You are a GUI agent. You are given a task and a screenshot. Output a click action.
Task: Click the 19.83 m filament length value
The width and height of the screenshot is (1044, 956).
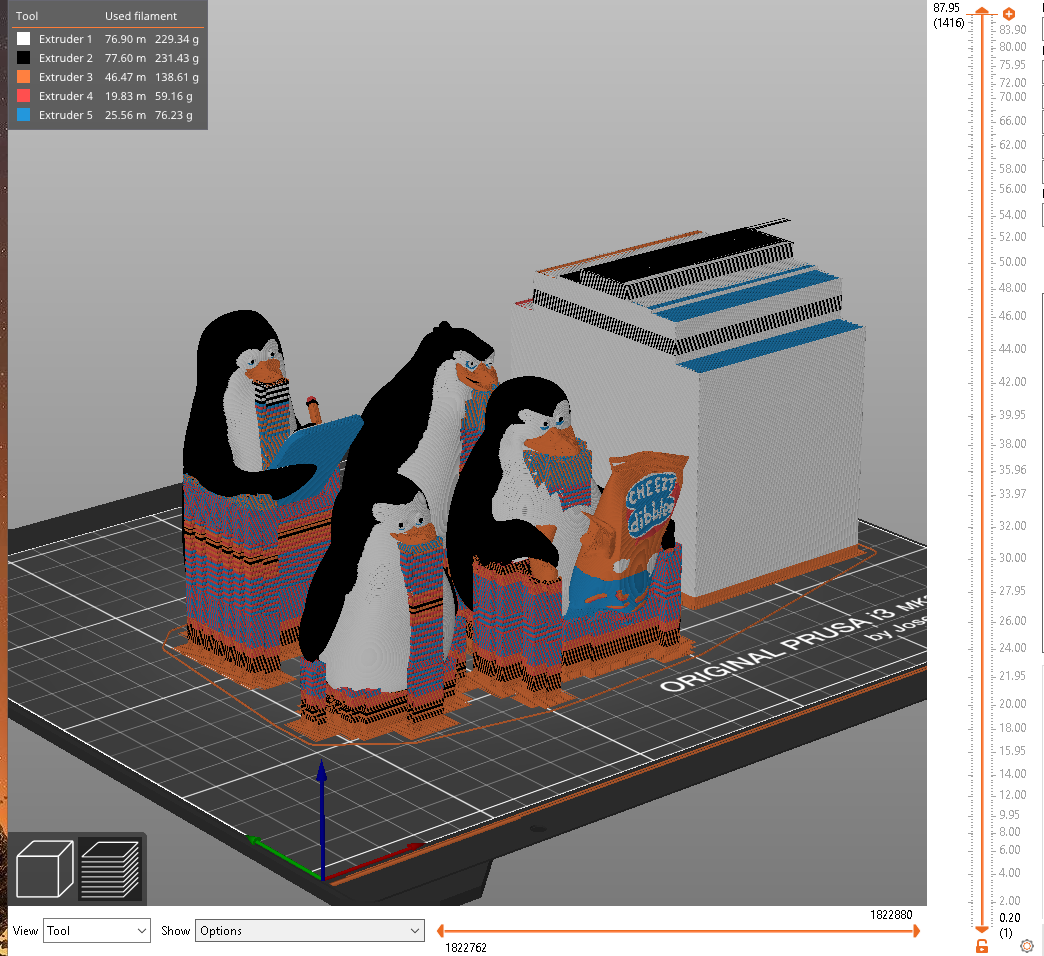tap(125, 96)
